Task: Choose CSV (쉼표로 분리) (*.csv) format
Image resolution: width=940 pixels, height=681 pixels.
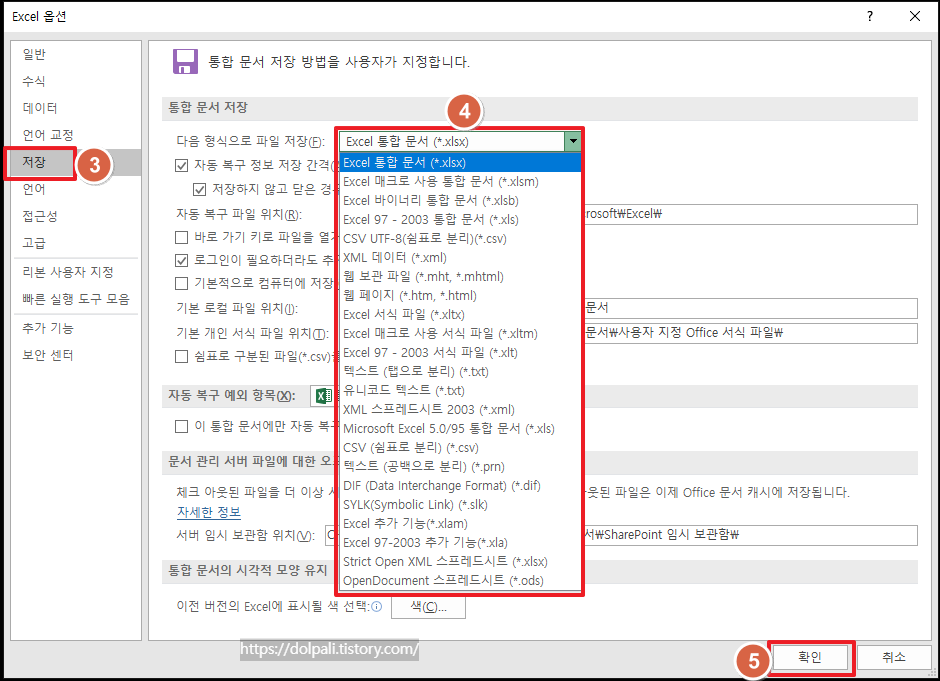Action: pos(460,448)
